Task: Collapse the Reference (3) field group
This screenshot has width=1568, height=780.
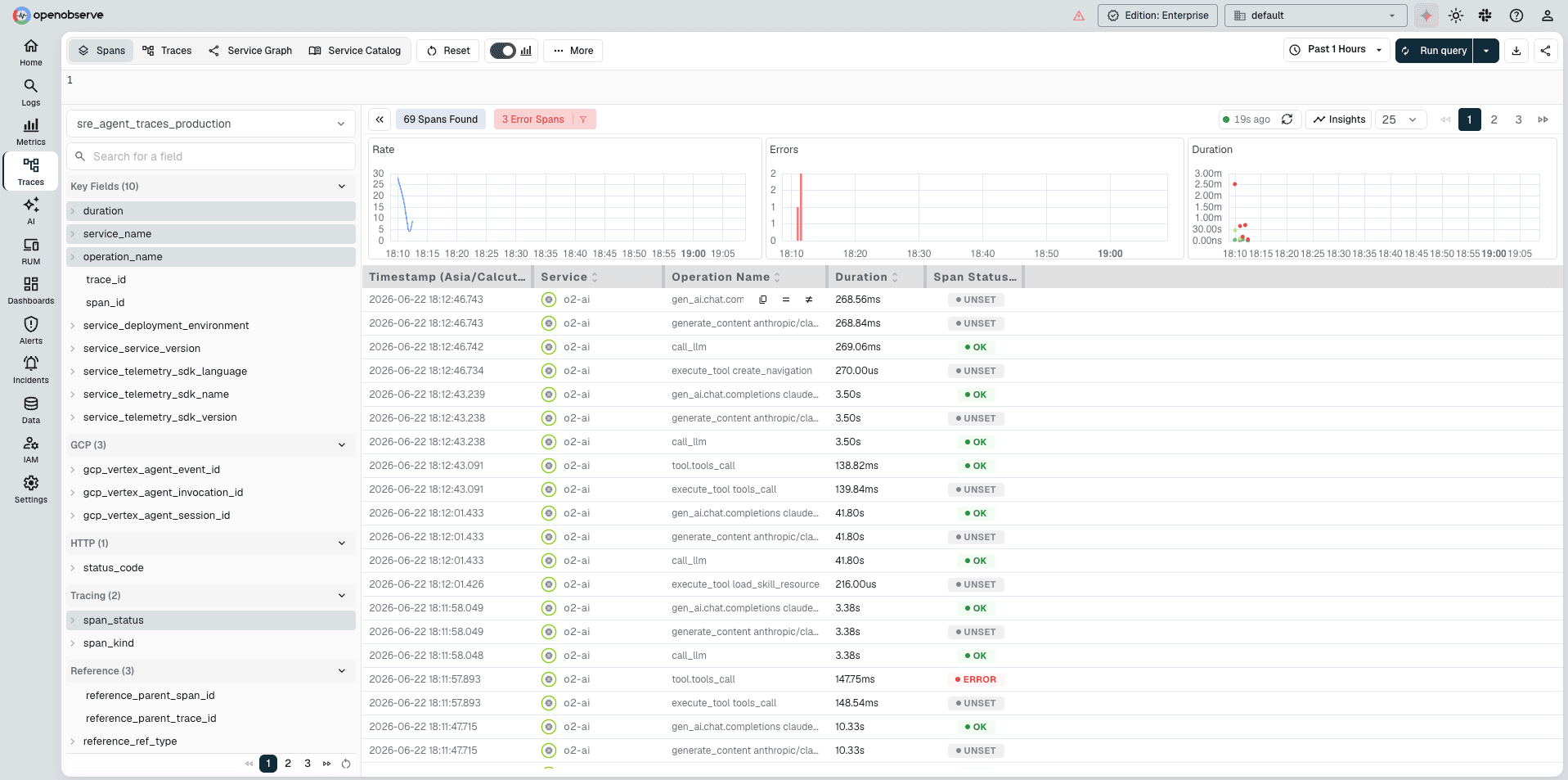Action: coord(342,671)
